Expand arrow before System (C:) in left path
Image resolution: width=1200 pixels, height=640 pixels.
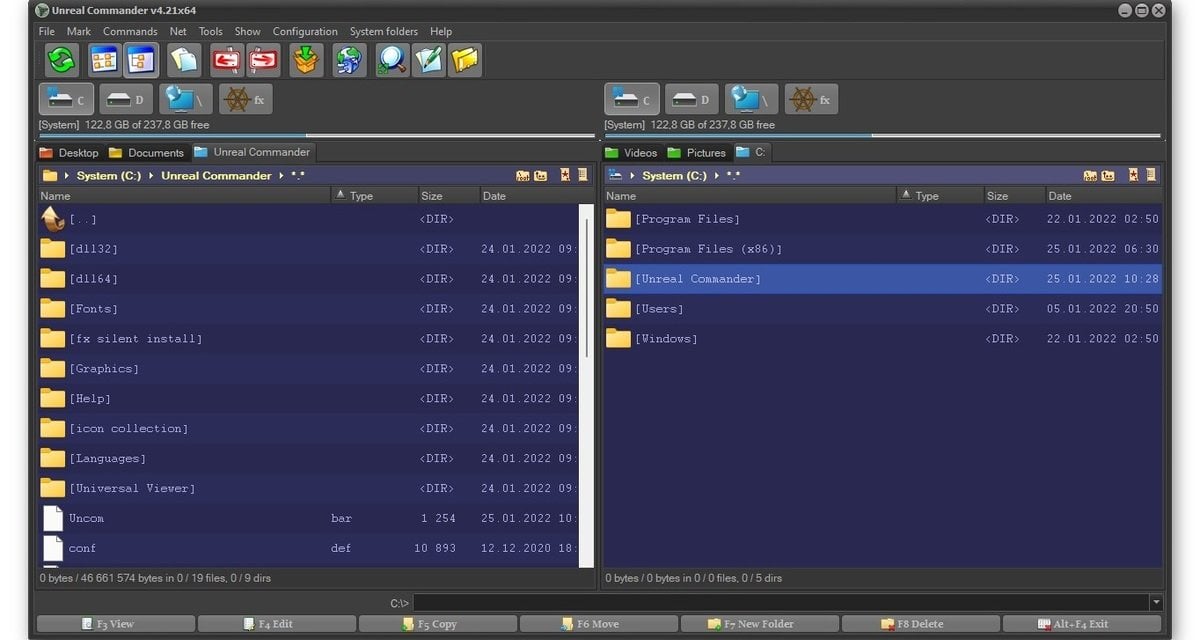tap(68, 176)
